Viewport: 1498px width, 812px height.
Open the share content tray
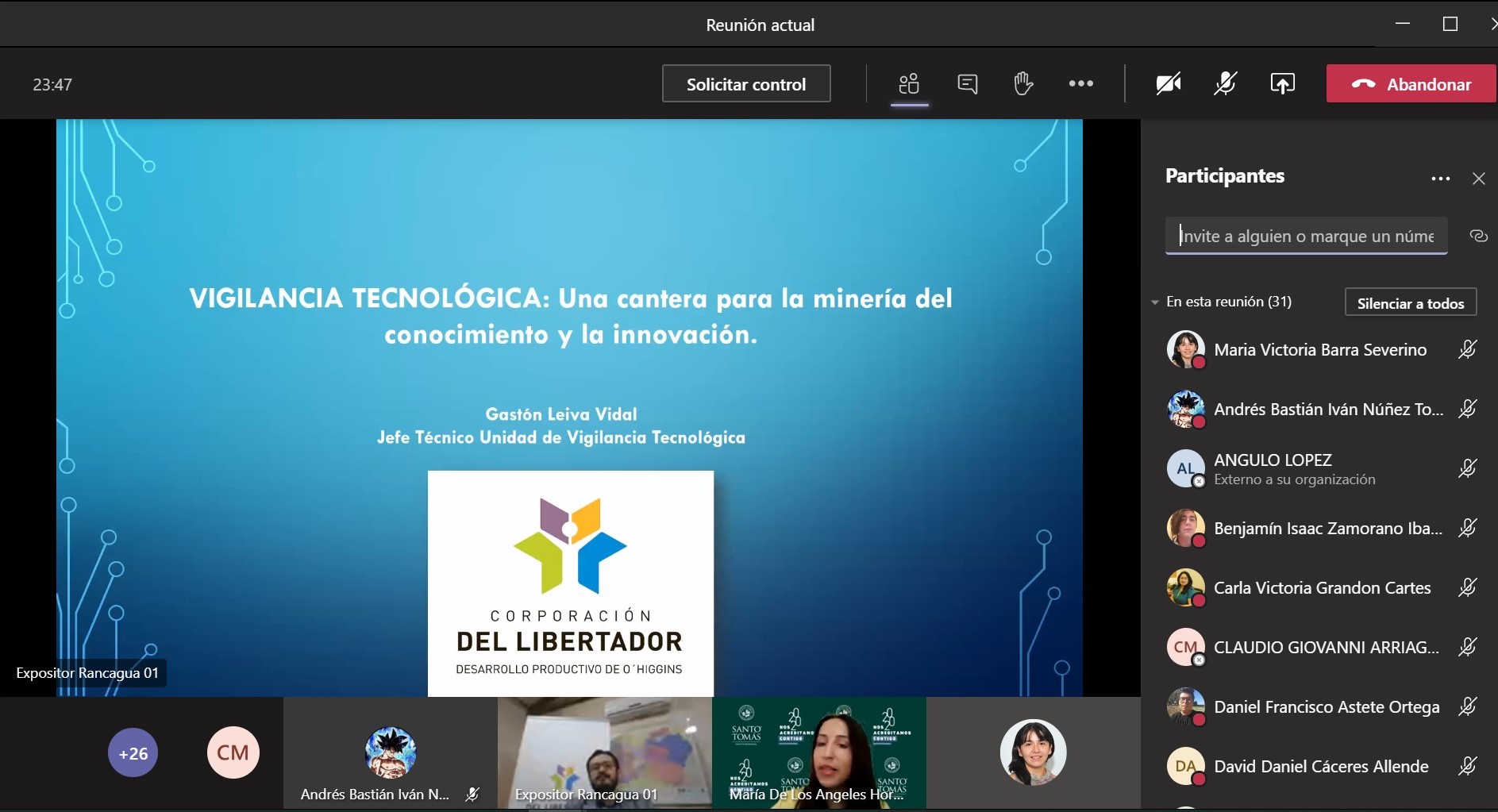pos(1282,84)
